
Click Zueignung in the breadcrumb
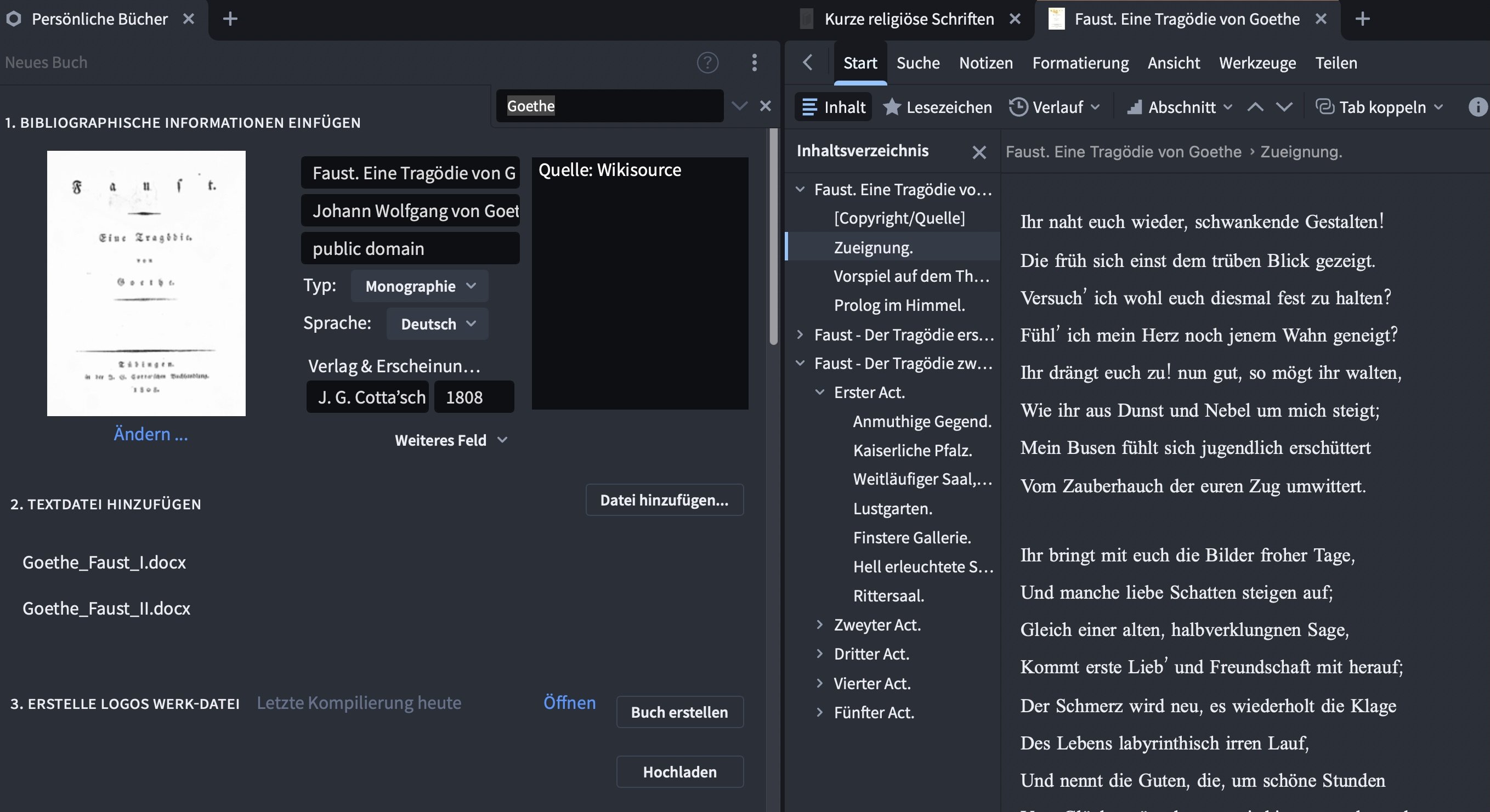pos(1301,152)
